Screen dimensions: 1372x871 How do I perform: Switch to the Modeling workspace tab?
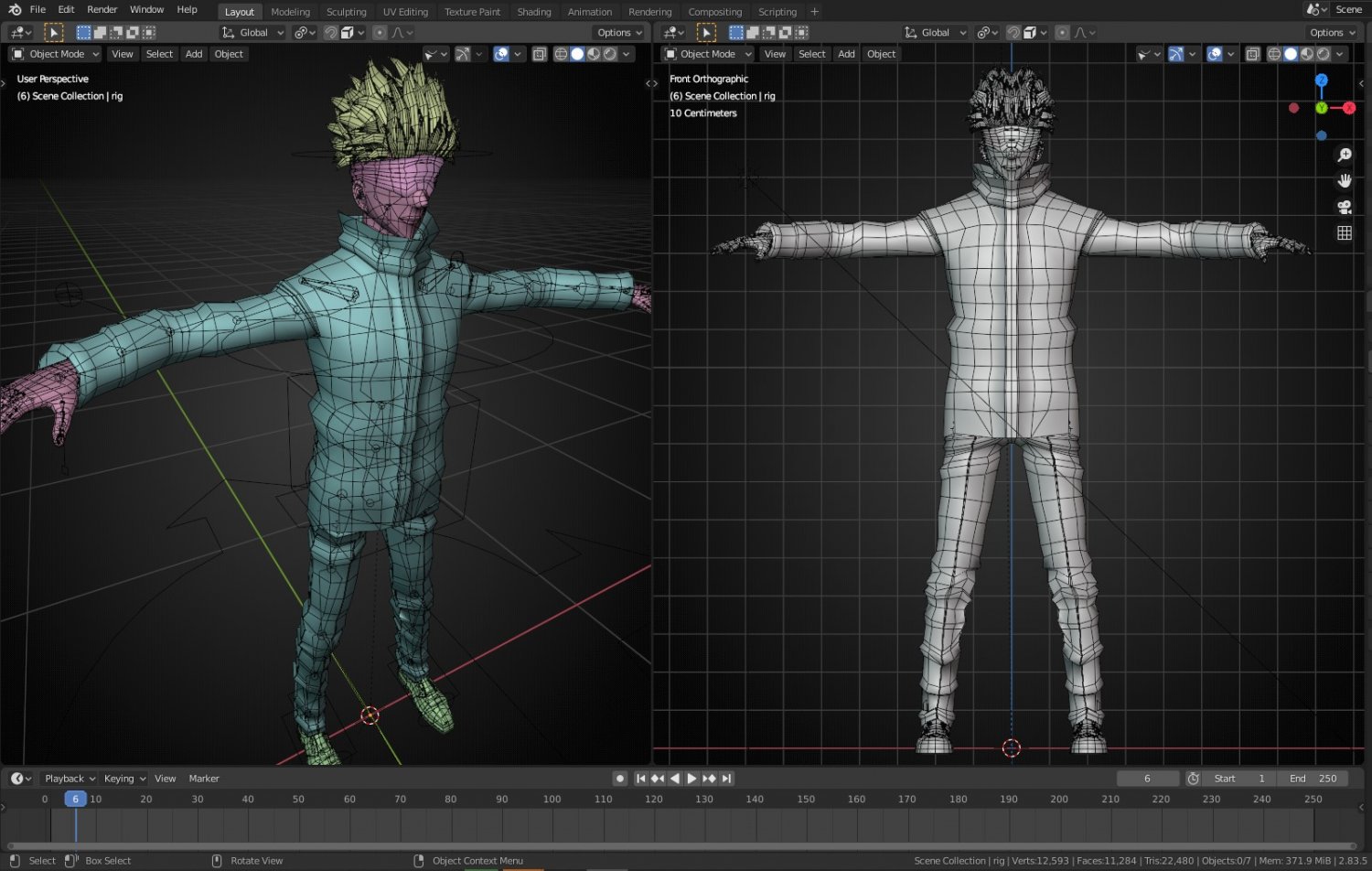pyautogui.click(x=291, y=12)
